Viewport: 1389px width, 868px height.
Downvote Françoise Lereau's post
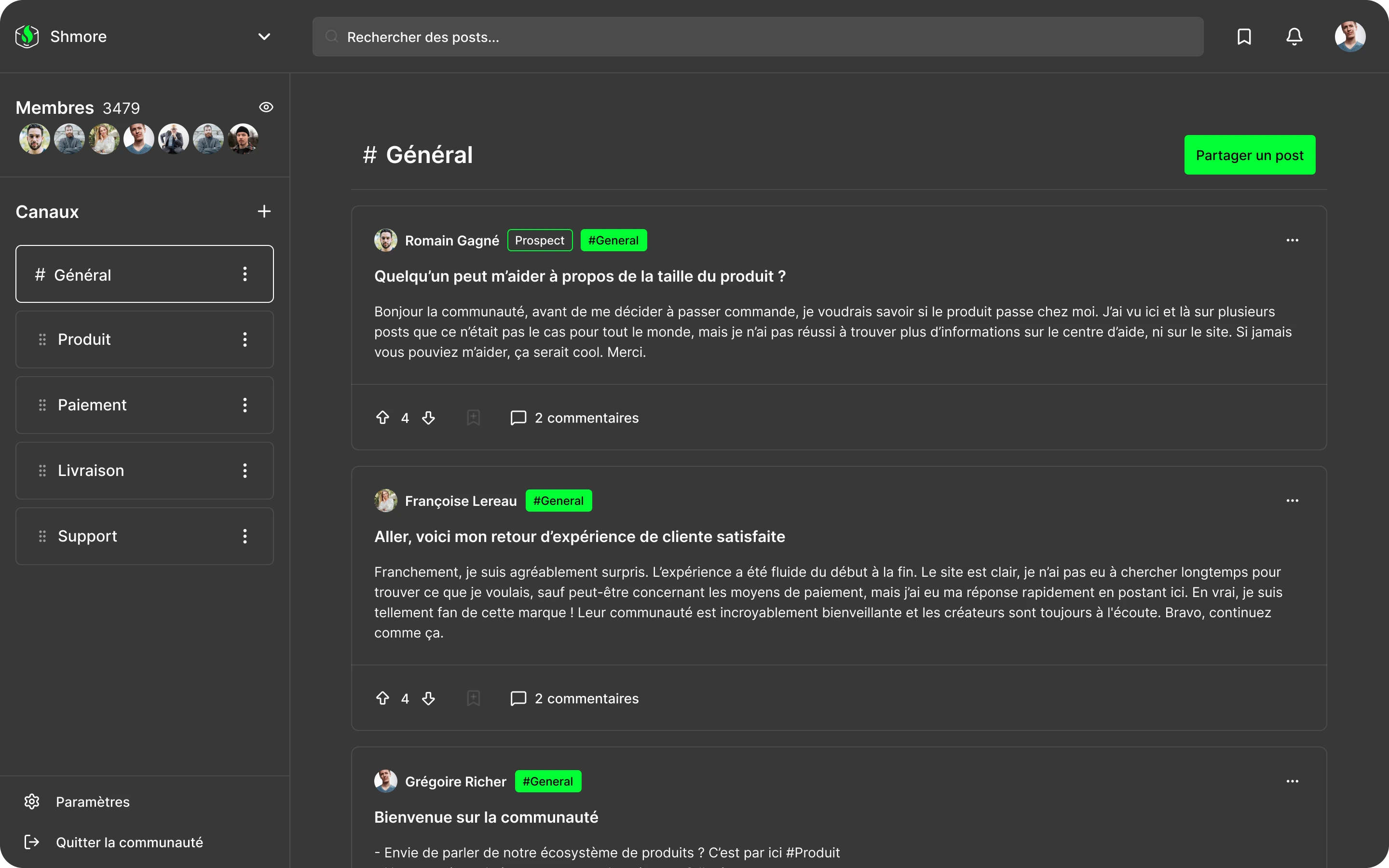pyautogui.click(x=428, y=698)
